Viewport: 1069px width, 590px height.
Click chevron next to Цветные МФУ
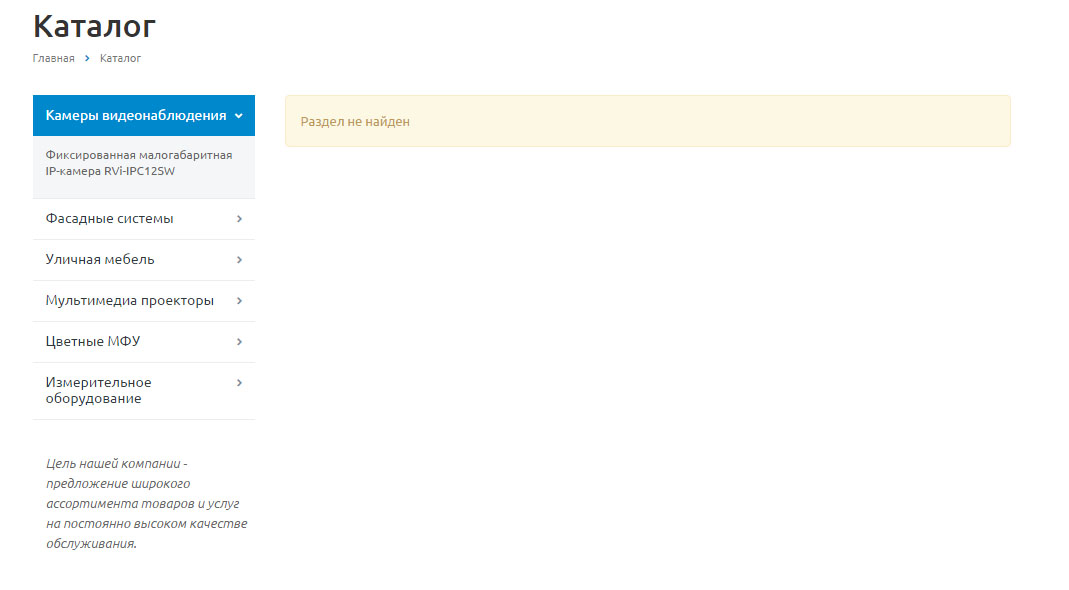[239, 342]
